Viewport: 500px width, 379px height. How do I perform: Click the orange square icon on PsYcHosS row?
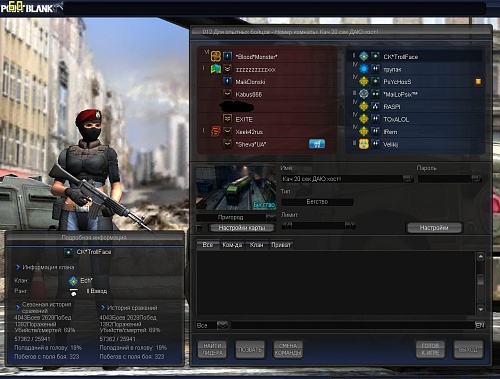478,82
